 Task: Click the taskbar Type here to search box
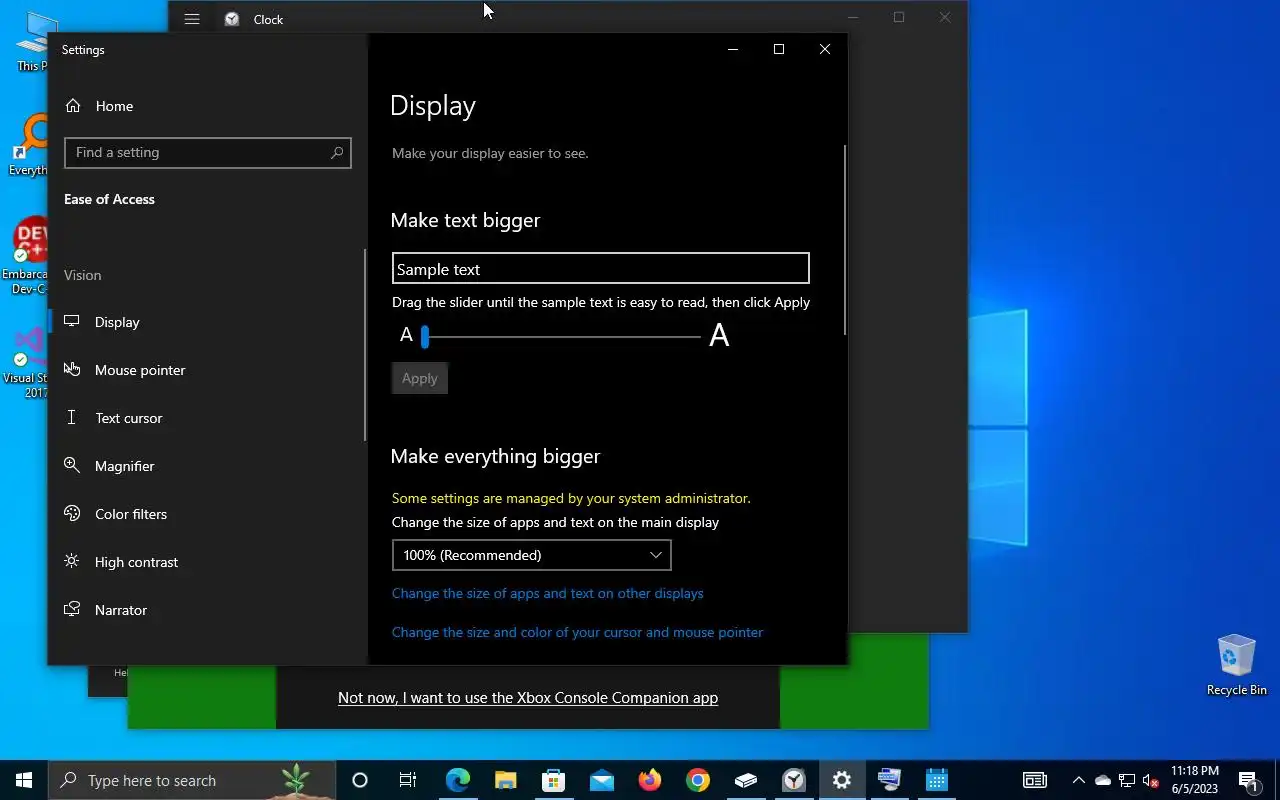[x=192, y=780]
